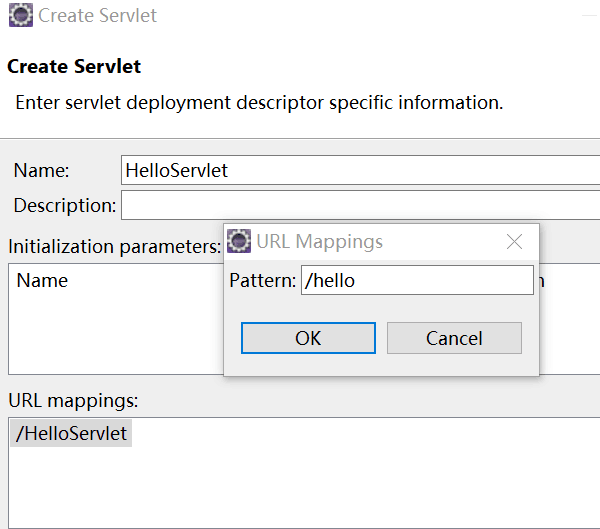The image size is (600, 529).
Task: Click the Pattern: label
Action: pyautogui.click(x=262, y=281)
